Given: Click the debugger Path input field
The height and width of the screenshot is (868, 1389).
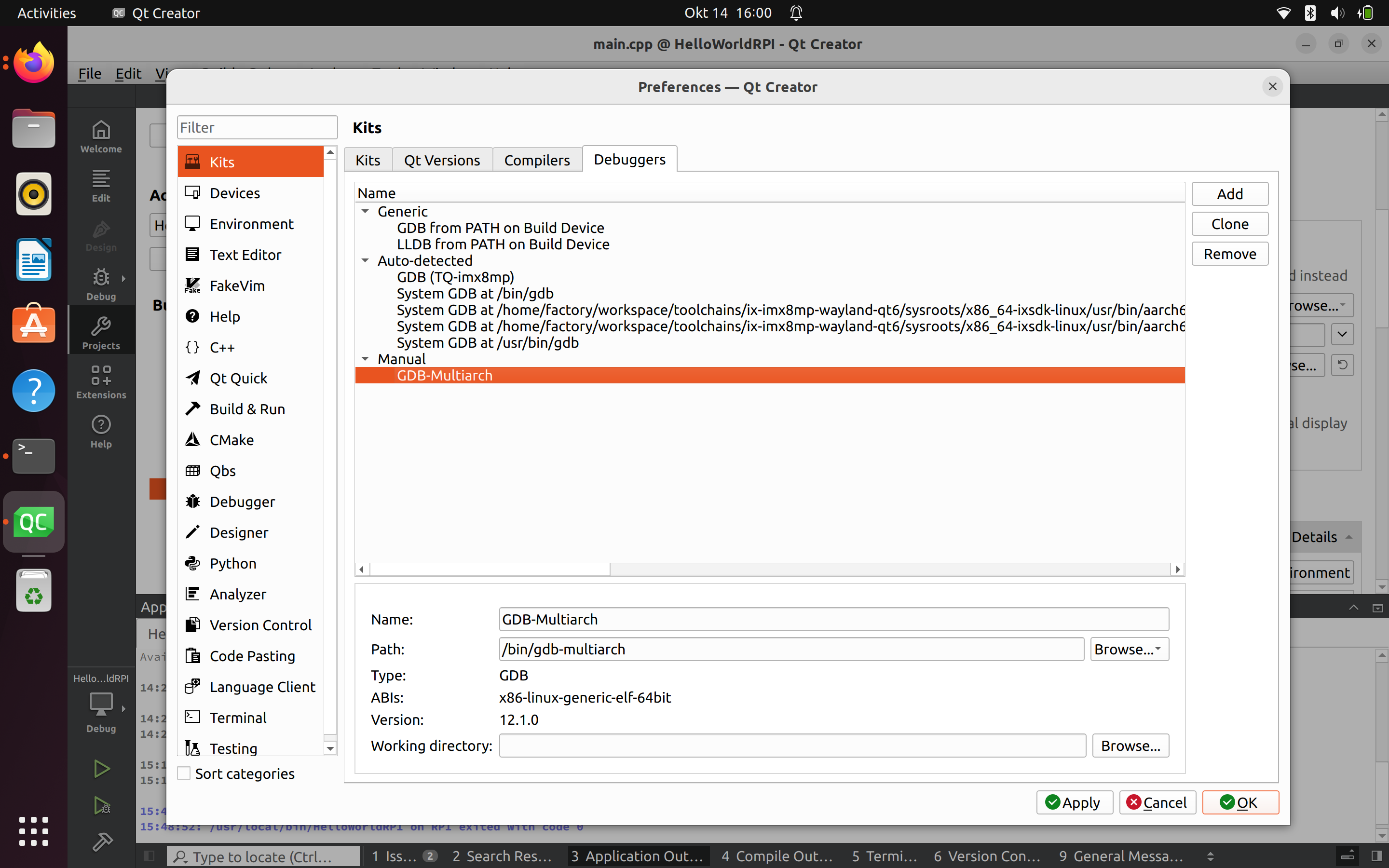Looking at the screenshot, I should point(791,649).
